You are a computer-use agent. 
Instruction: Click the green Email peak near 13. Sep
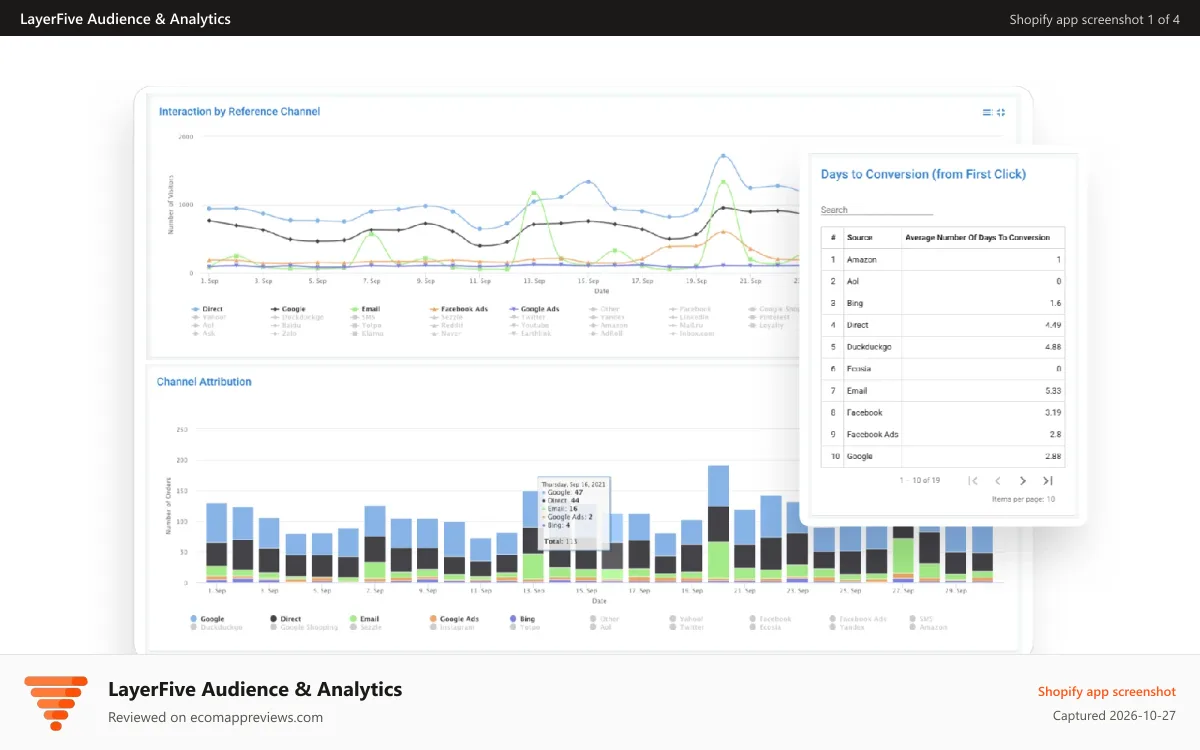(x=534, y=192)
